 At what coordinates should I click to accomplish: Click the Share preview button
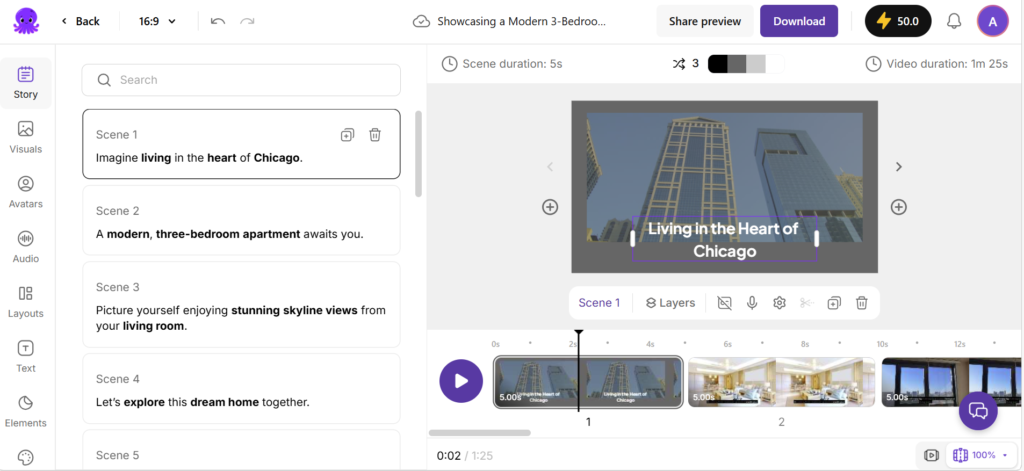pyautogui.click(x=705, y=21)
